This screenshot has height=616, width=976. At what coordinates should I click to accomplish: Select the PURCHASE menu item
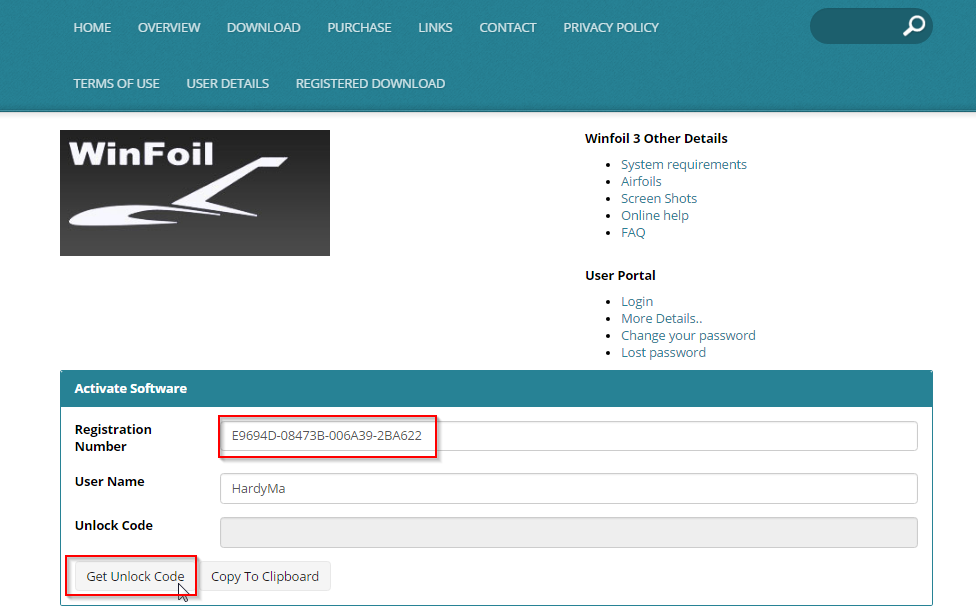click(359, 27)
